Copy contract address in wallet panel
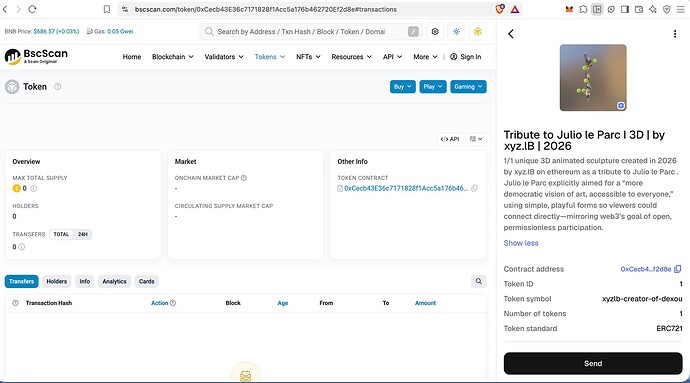Image resolution: width=690 pixels, height=383 pixels. [x=678, y=269]
